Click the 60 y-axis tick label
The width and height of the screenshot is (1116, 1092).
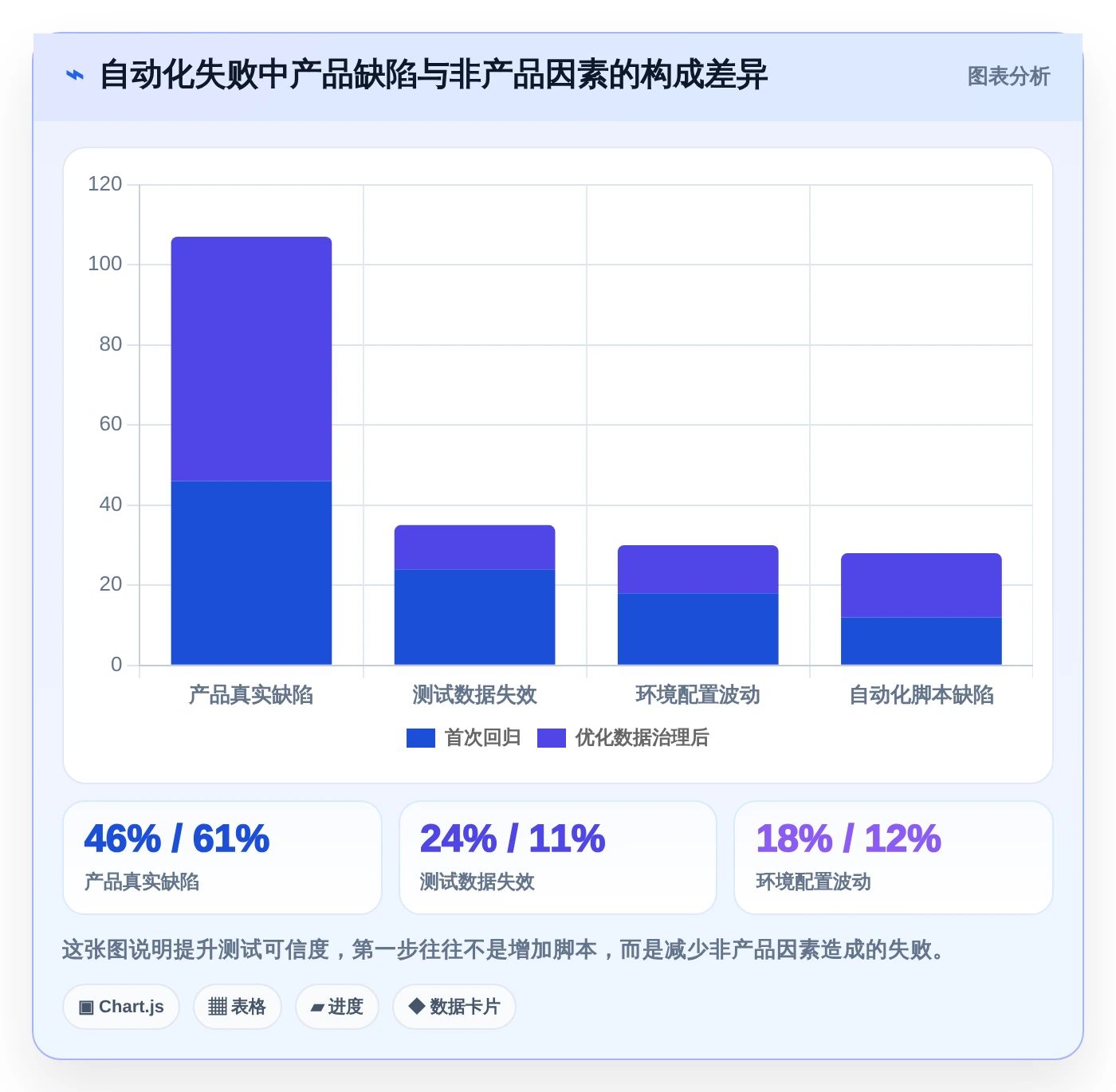[x=110, y=424]
